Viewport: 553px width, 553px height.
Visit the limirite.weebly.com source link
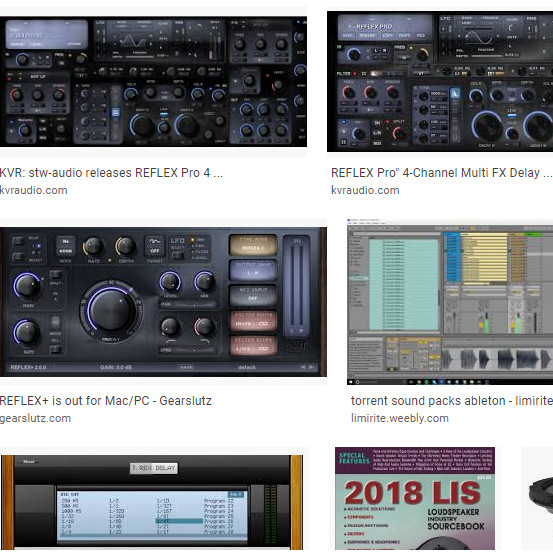coord(400,419)
